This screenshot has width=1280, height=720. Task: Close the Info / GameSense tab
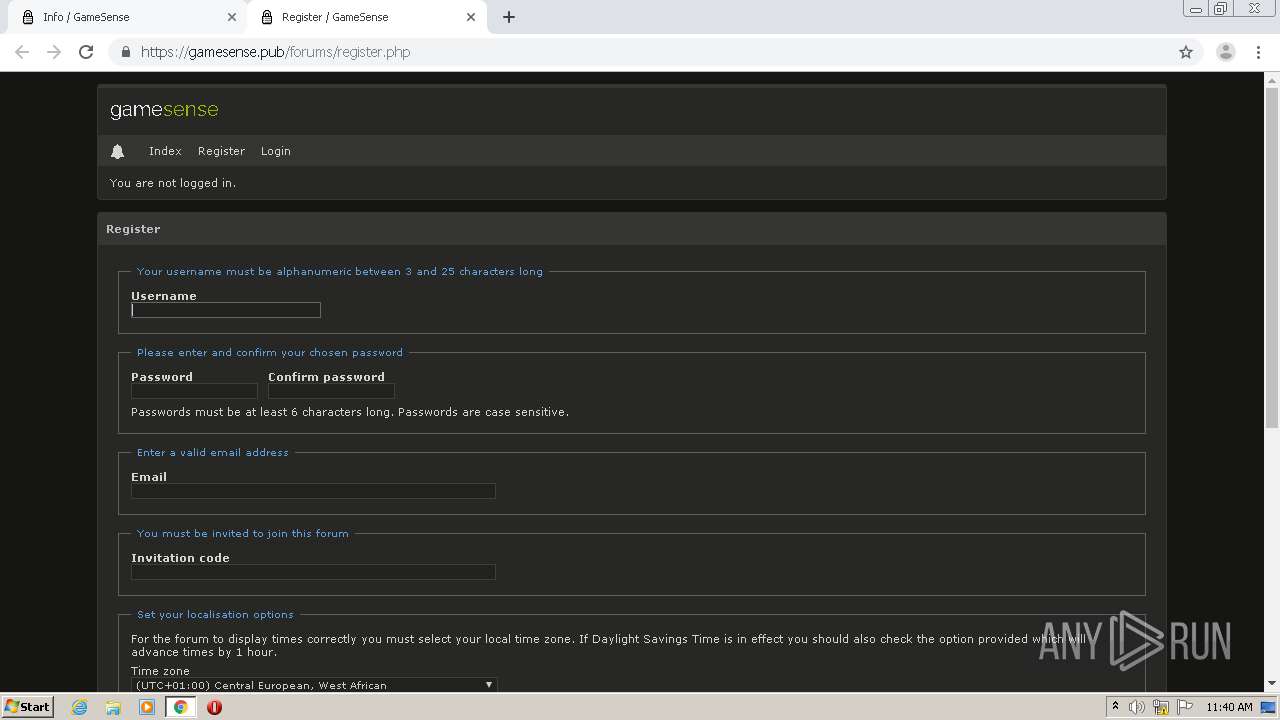click(232, 17)
